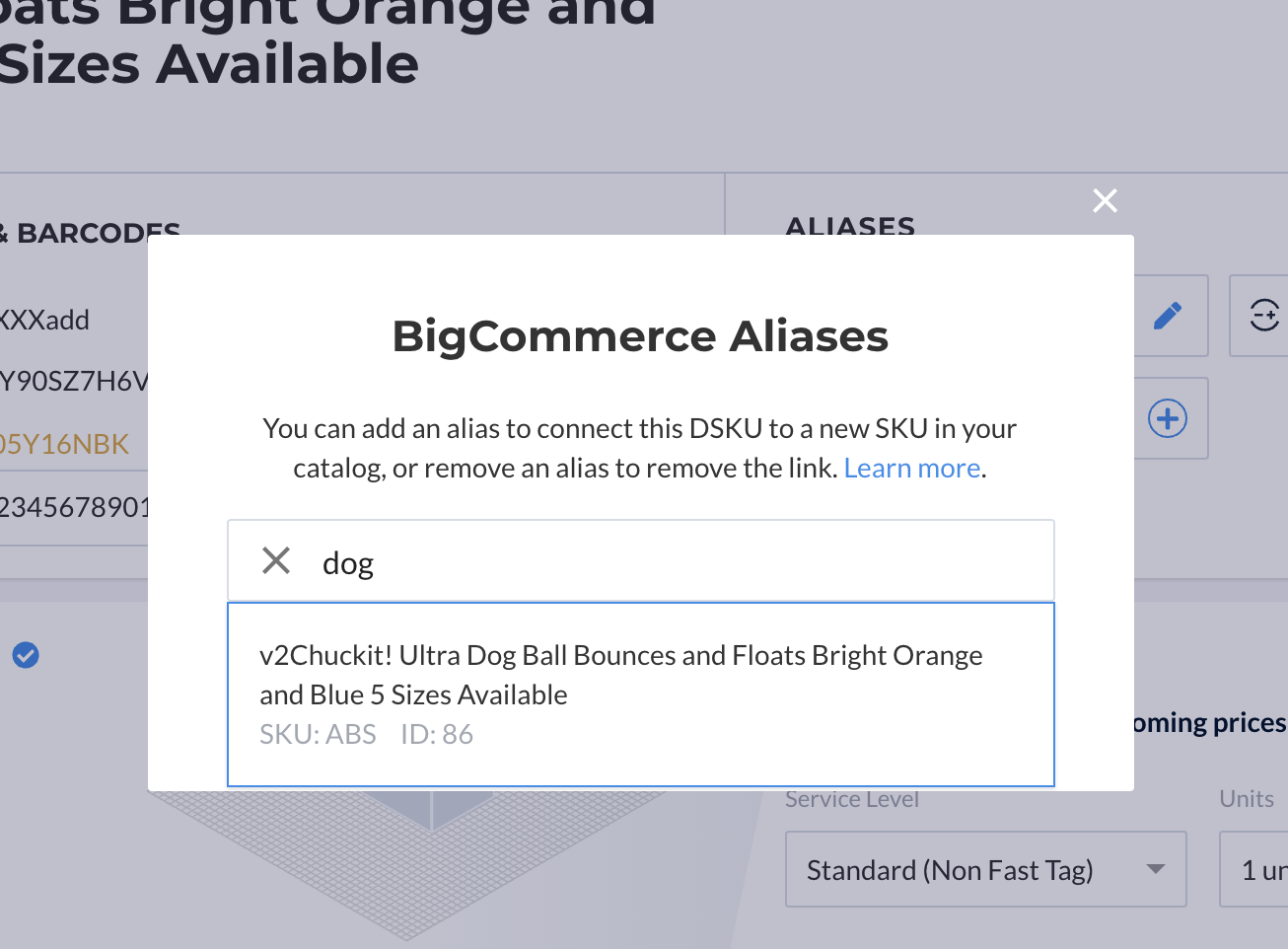Select the XXXadd barcode entry

tap(44, 320)
